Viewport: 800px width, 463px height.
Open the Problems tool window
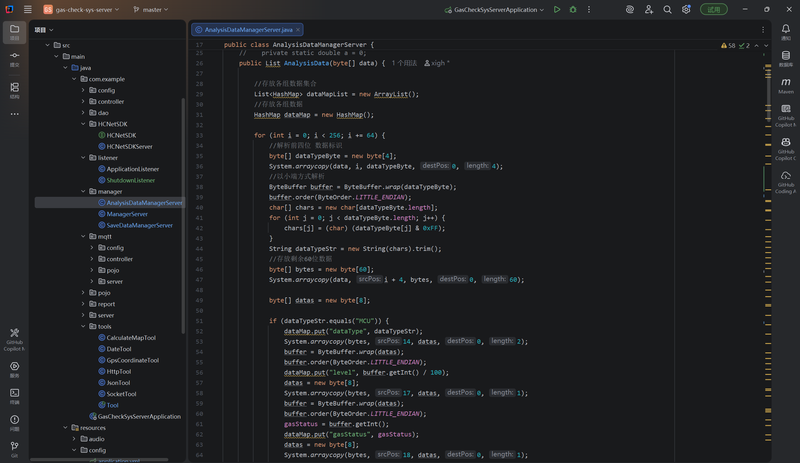[x=14, y=421]
